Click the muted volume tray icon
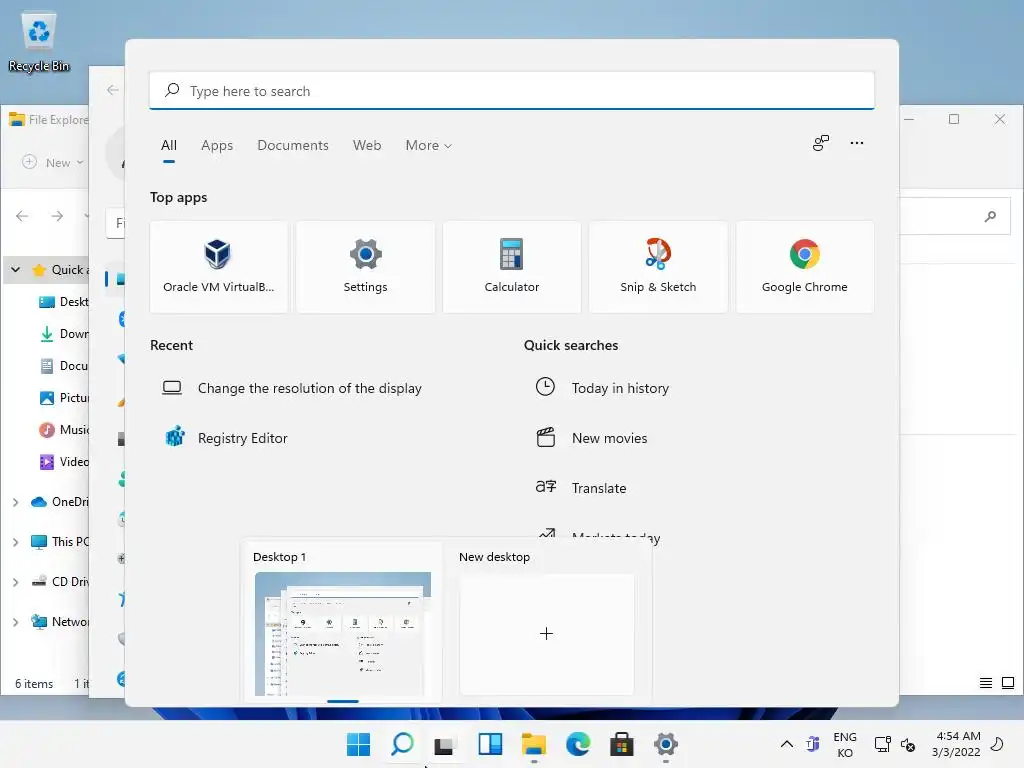 (908, 744)
